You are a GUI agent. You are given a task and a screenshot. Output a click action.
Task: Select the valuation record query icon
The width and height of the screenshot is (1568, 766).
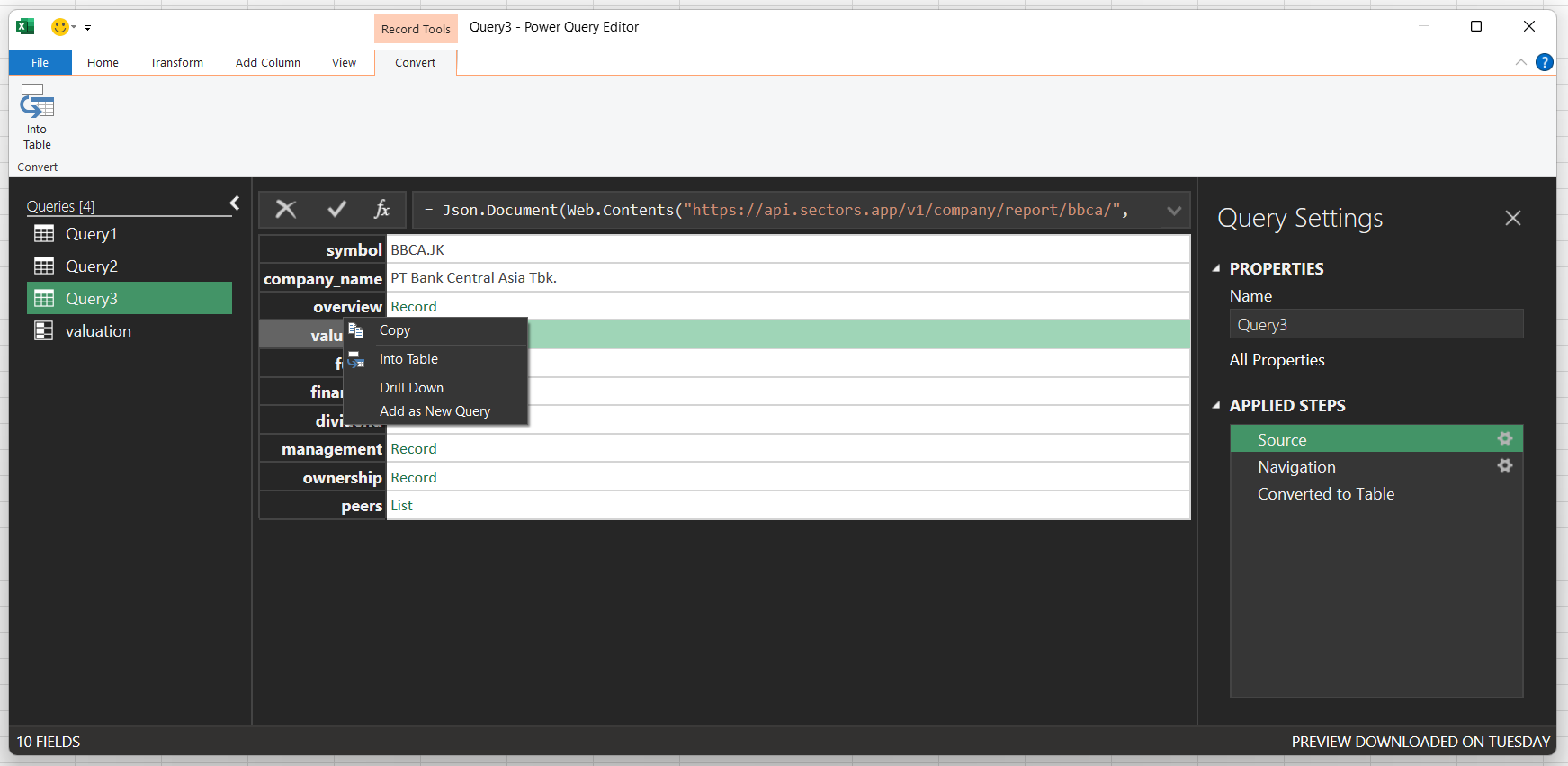tap(44, 331)
